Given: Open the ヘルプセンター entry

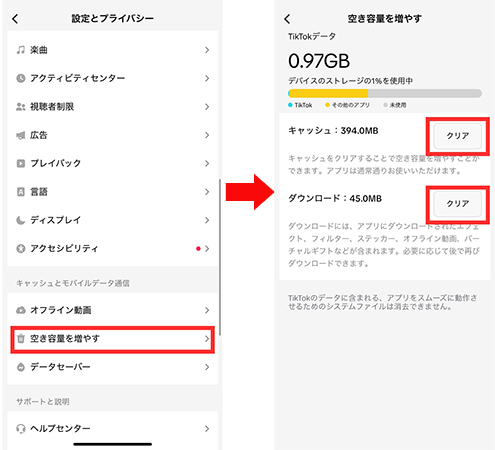Looking at the screenshot, I should 113,428.
